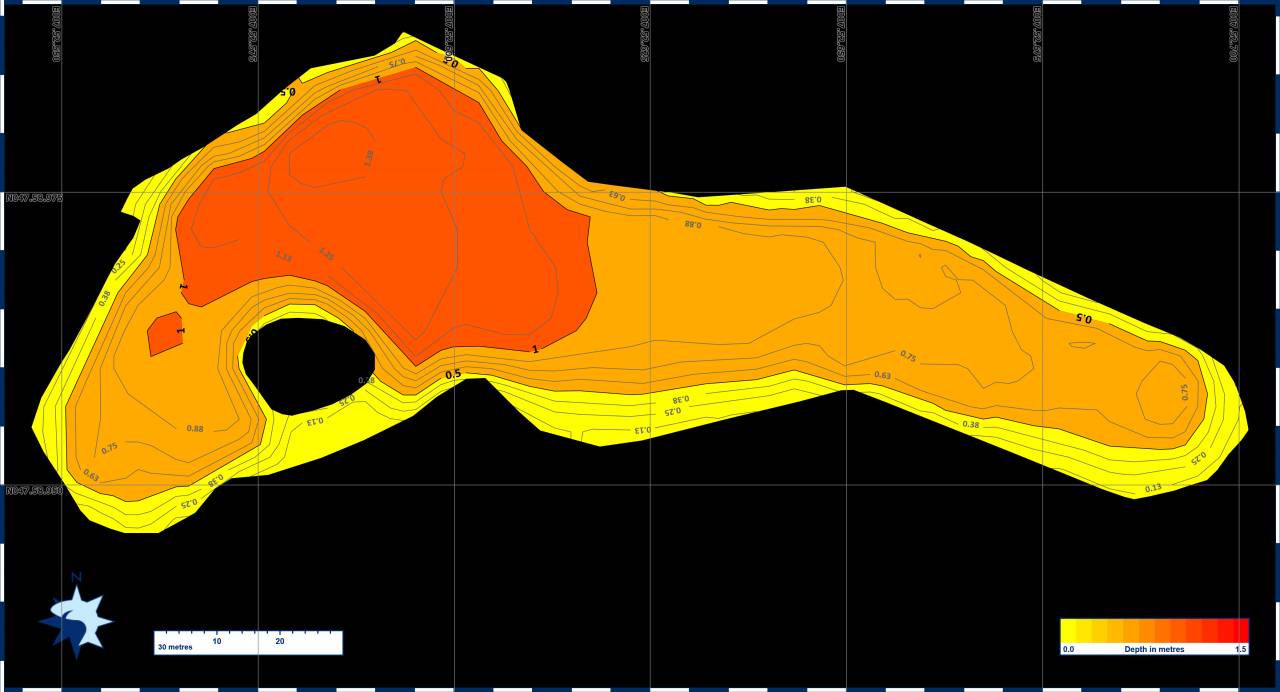Click the N047.58.975 latitude grid label
Image resolution: width=1280 pixels, height=692 pixels.
[x=34, y=198]
